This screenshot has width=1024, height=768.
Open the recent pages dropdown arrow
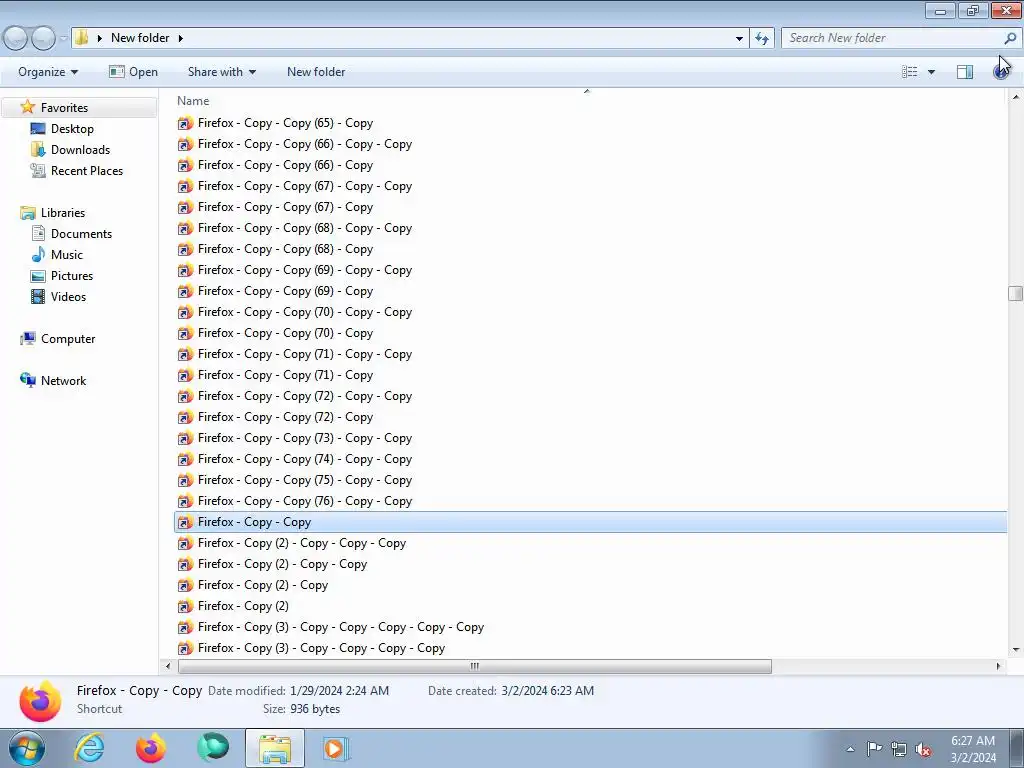(x=63, y=39)
